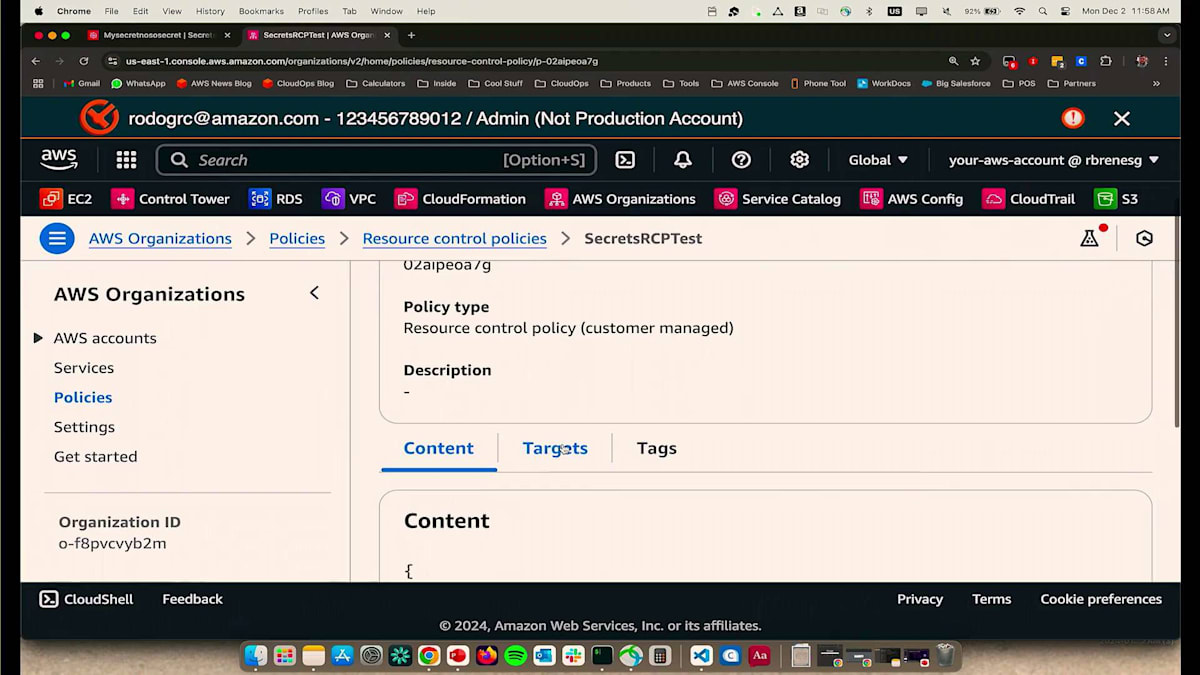Image resolution: width=1200 pixels, height=675 pixels.
Task: Open Visual Studio Code from the Dock
Action: point(701,656)
